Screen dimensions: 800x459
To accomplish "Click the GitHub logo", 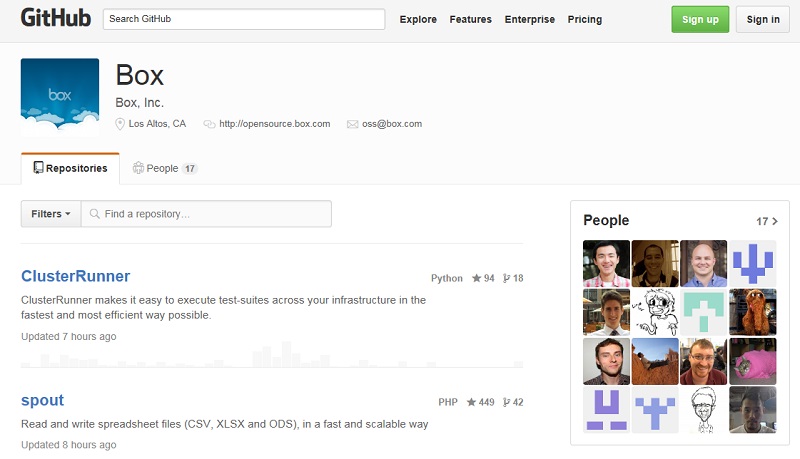I will [56, 18].
